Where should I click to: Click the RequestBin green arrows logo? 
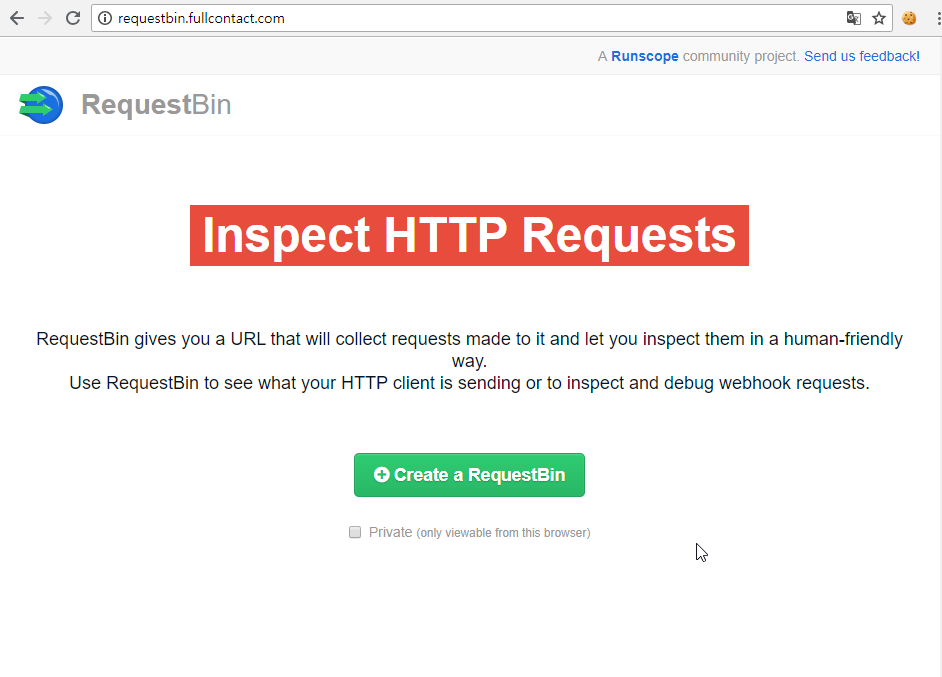41,105
